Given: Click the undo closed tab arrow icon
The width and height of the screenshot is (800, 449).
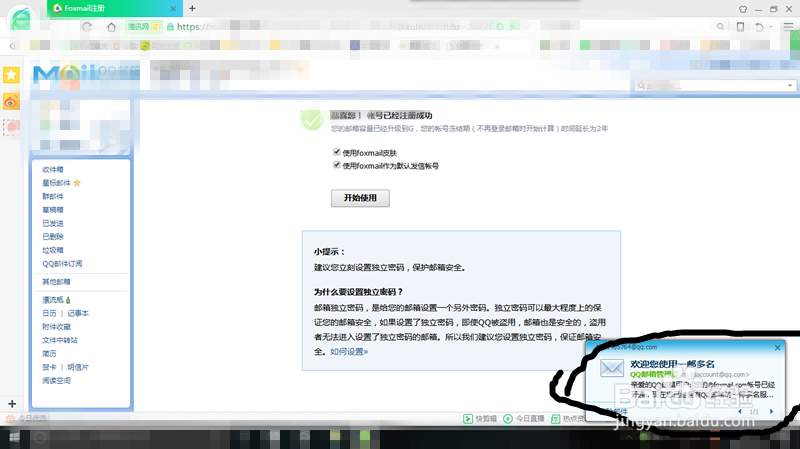Looking at the screenshot, I should pyautogui.click(x=759, y=27).
